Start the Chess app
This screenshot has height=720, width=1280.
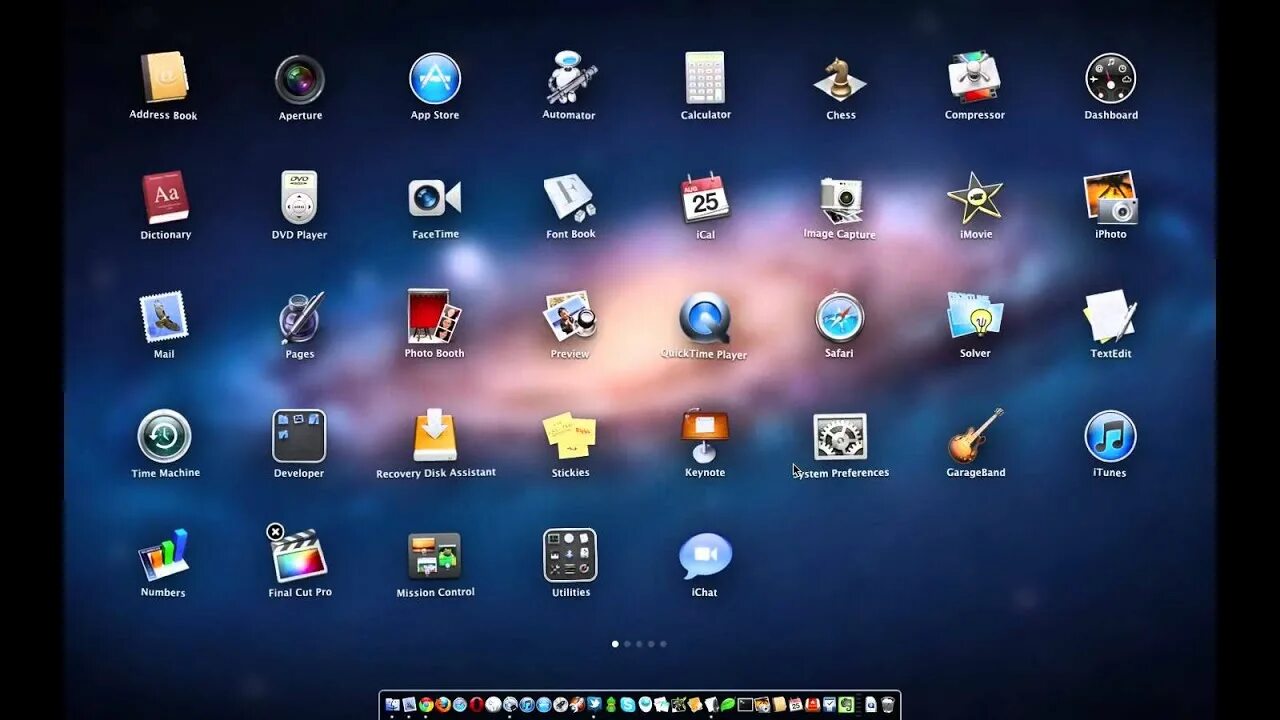[x=840, y=78]
